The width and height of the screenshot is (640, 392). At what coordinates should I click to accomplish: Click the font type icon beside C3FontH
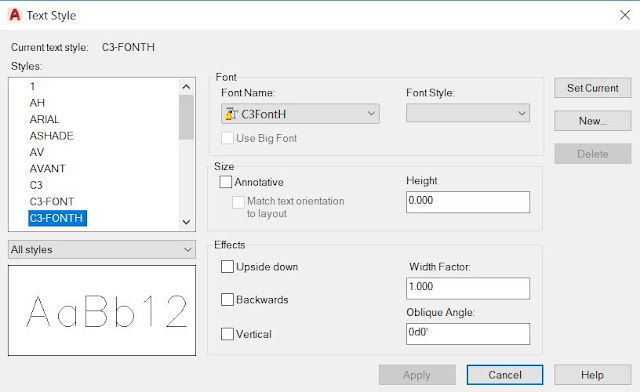[231, 114]
